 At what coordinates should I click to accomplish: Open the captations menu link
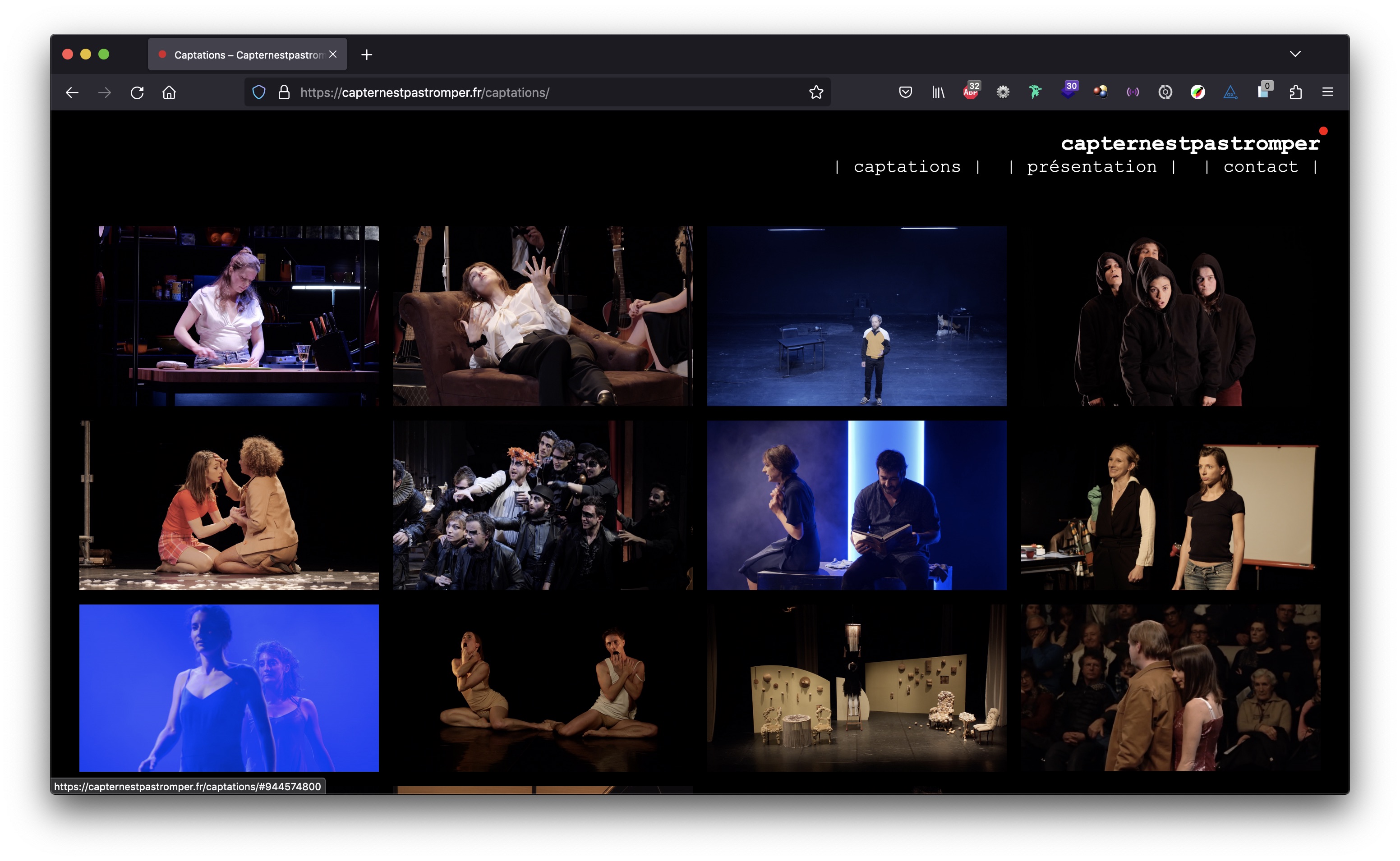(x=907, y=167)
